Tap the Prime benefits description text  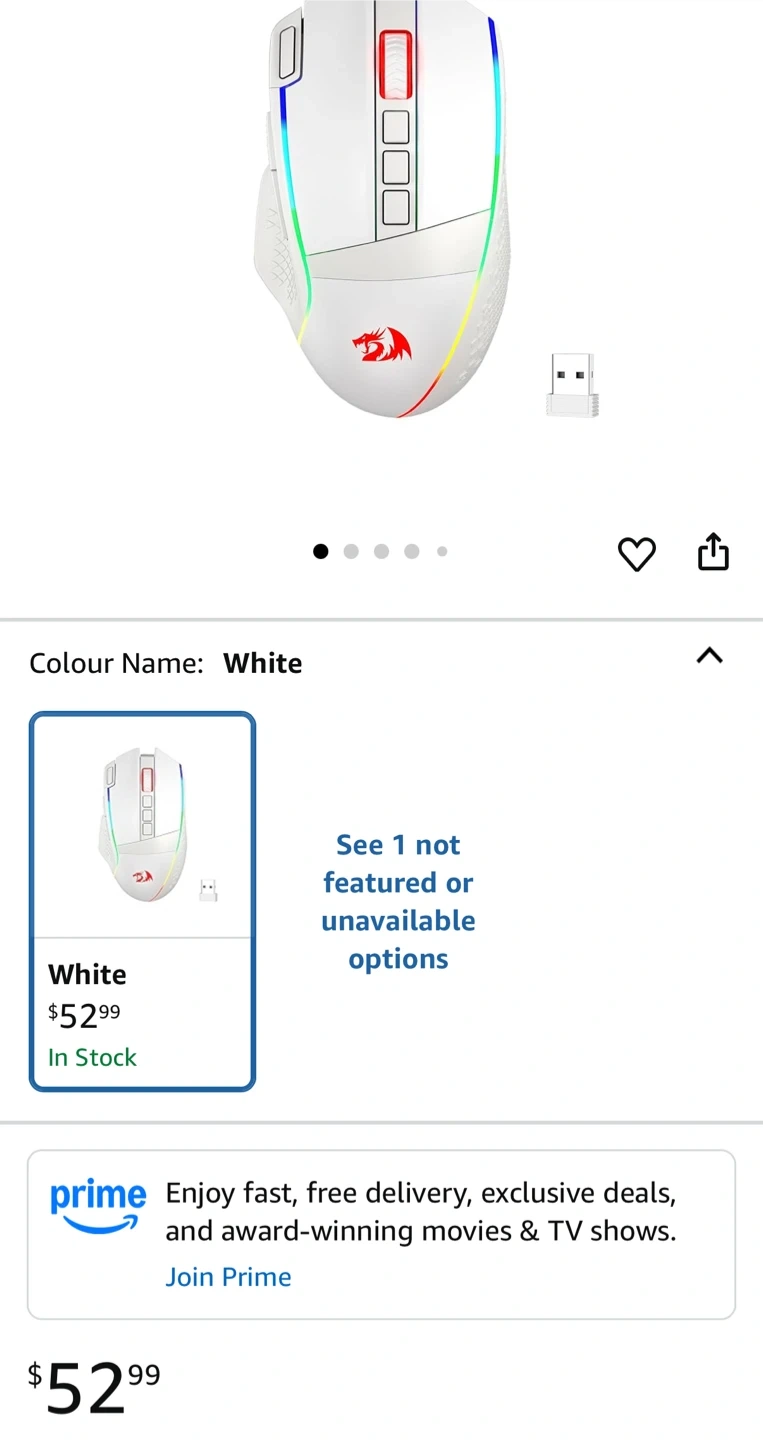tap(421, 1212)
